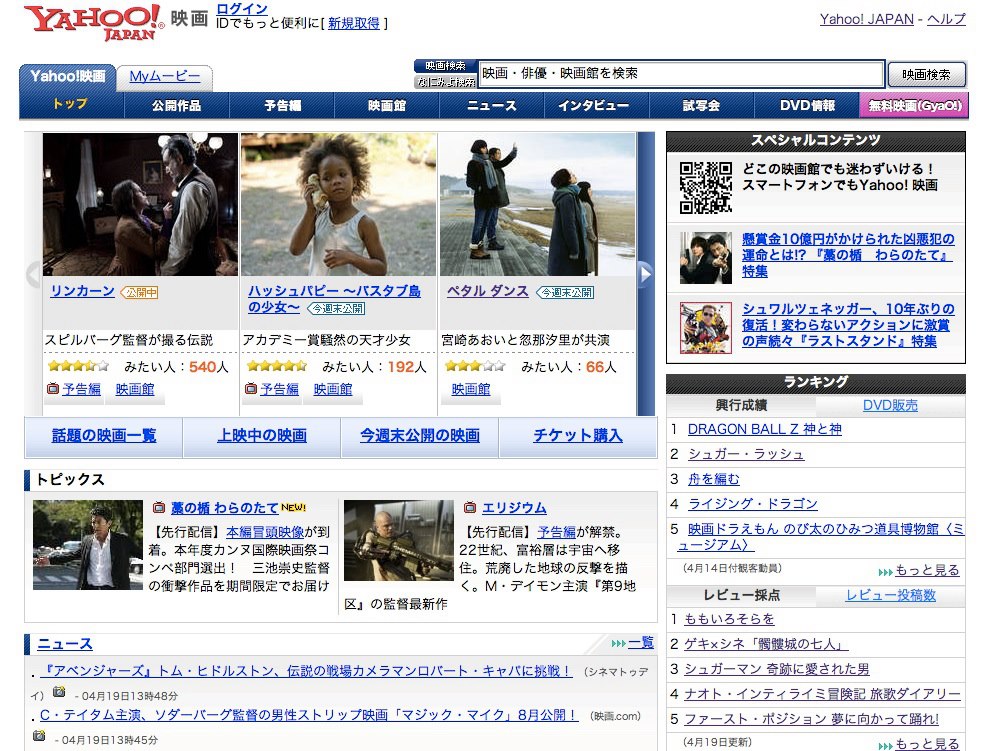
Task: Click トップ in navigation bar
Action: point(71,104)
